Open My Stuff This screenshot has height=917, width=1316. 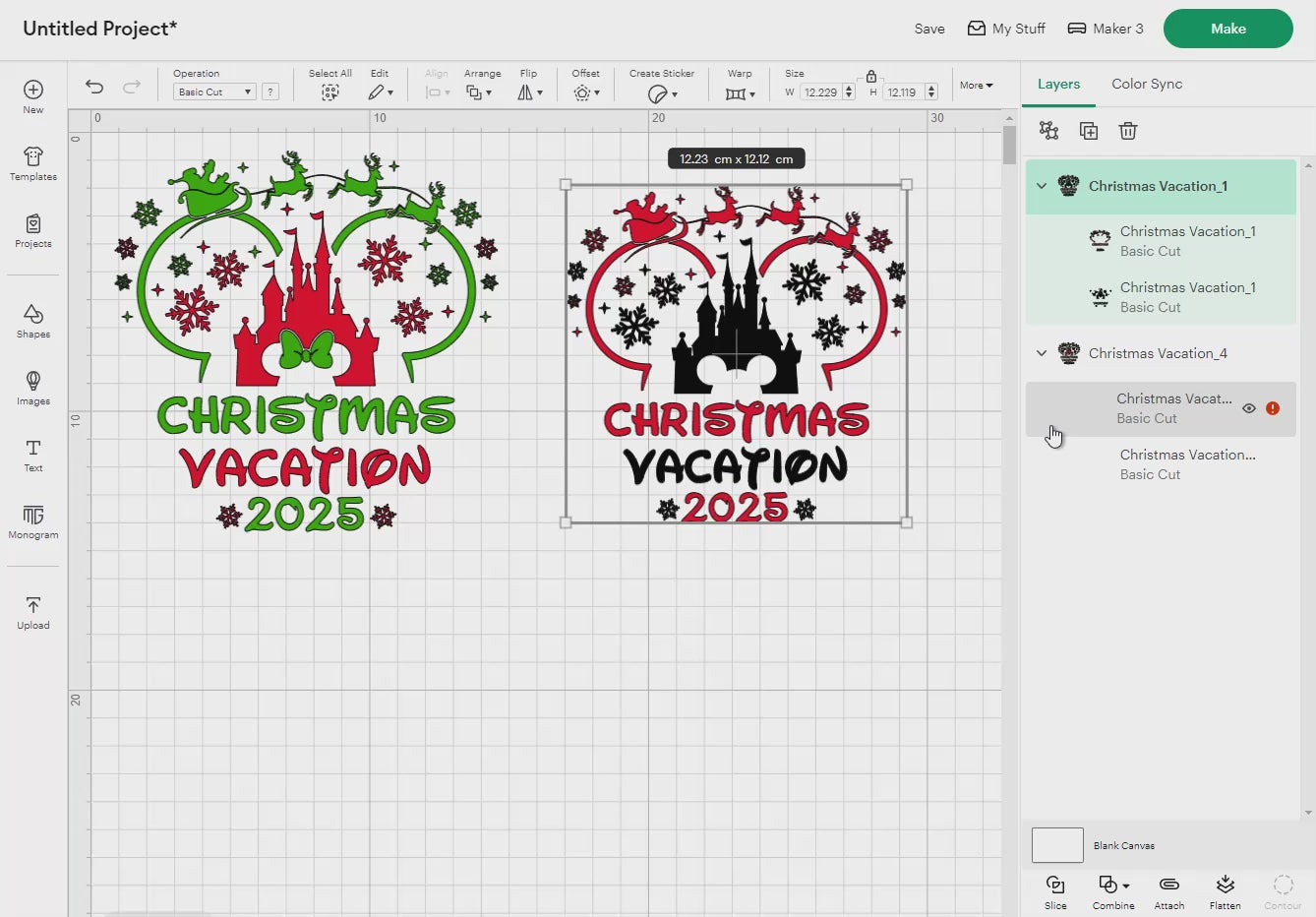1006,29
